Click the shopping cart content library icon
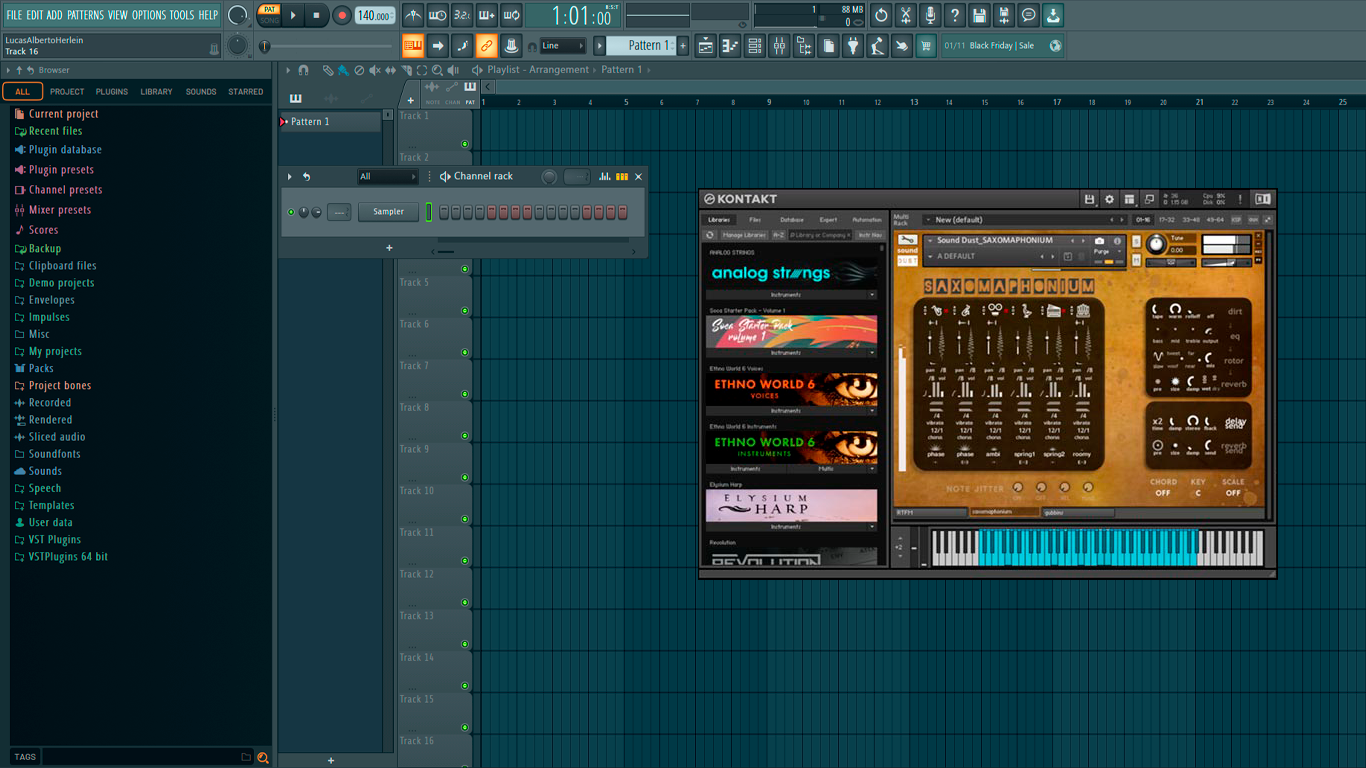This screenshot has width=1366, height=768. [x=926, y=46]
